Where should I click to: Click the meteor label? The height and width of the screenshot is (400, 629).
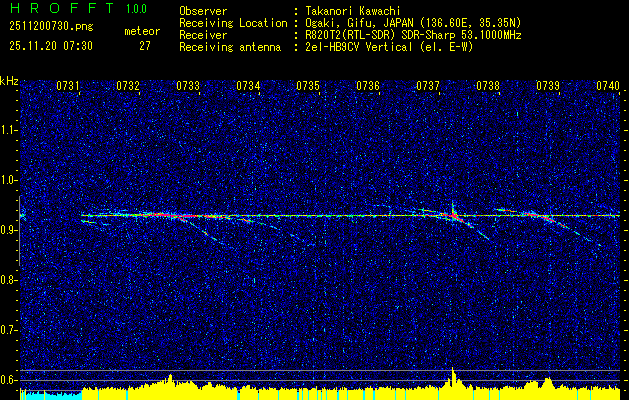click(x=142, y=31)
